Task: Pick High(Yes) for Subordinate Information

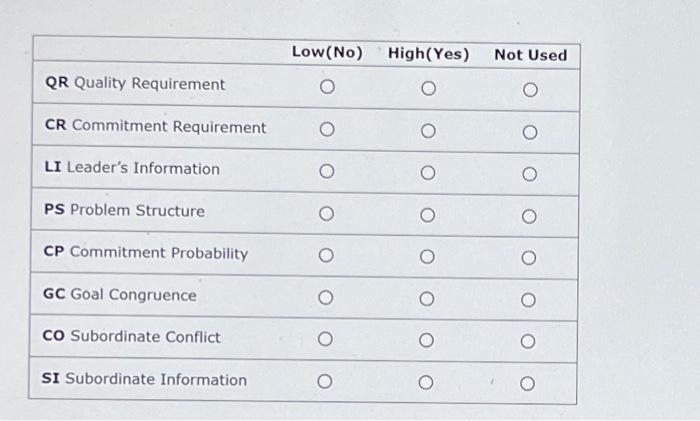Action: 426,382
